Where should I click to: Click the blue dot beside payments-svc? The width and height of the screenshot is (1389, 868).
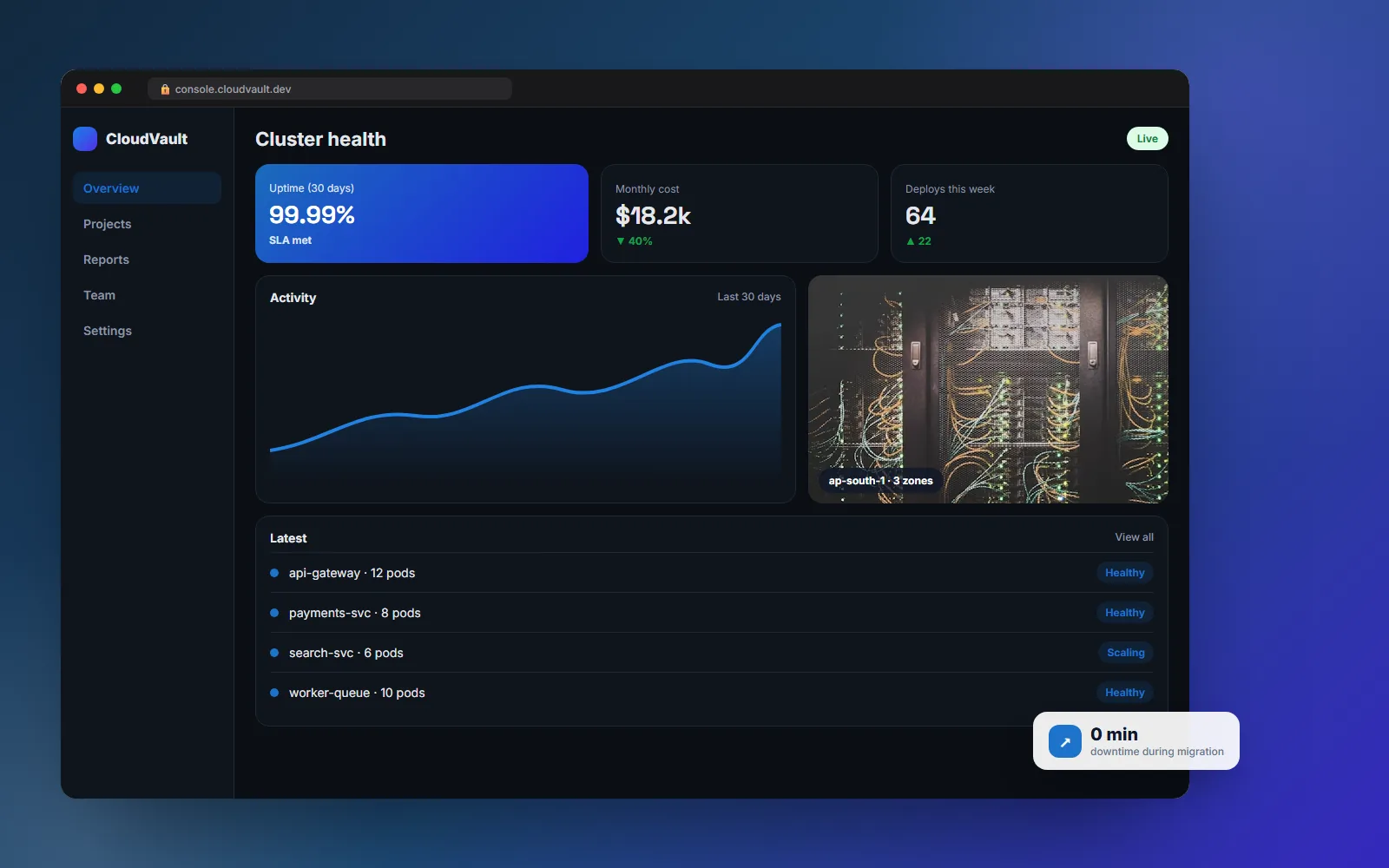(274, 613)
